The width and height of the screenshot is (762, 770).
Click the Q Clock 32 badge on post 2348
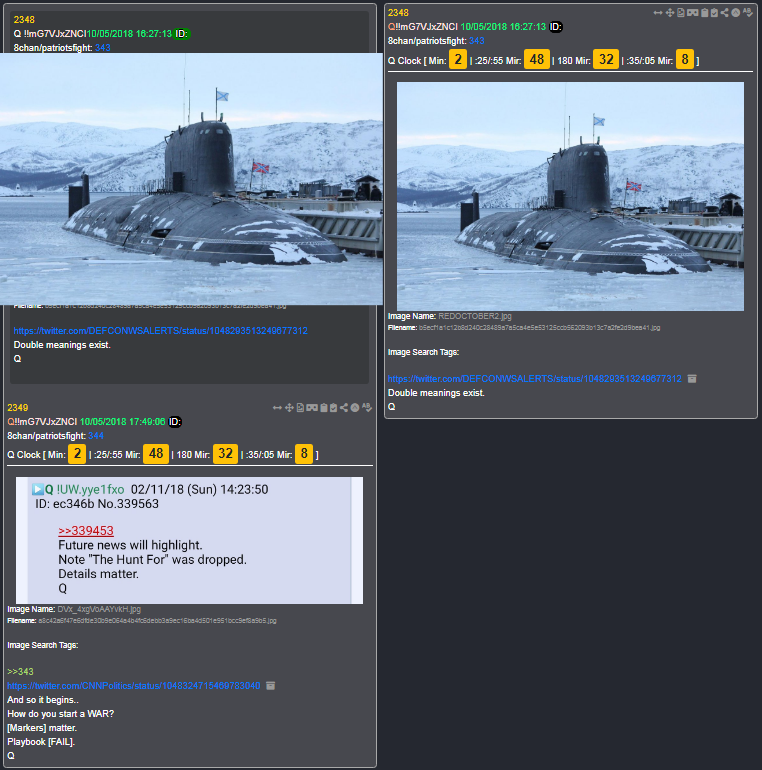606,59
